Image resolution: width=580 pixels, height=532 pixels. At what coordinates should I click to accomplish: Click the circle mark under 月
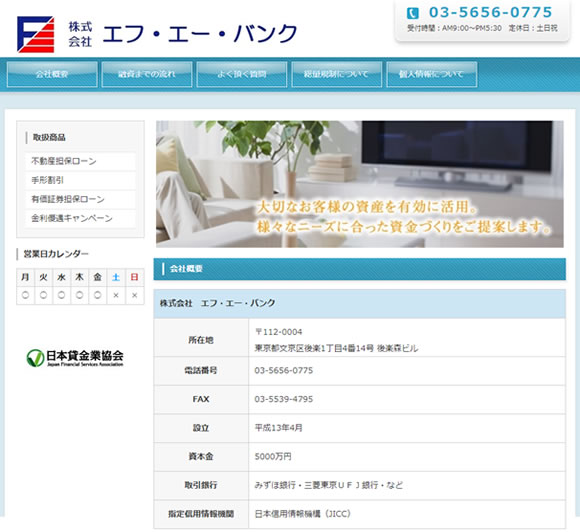(x=25, y=295)
